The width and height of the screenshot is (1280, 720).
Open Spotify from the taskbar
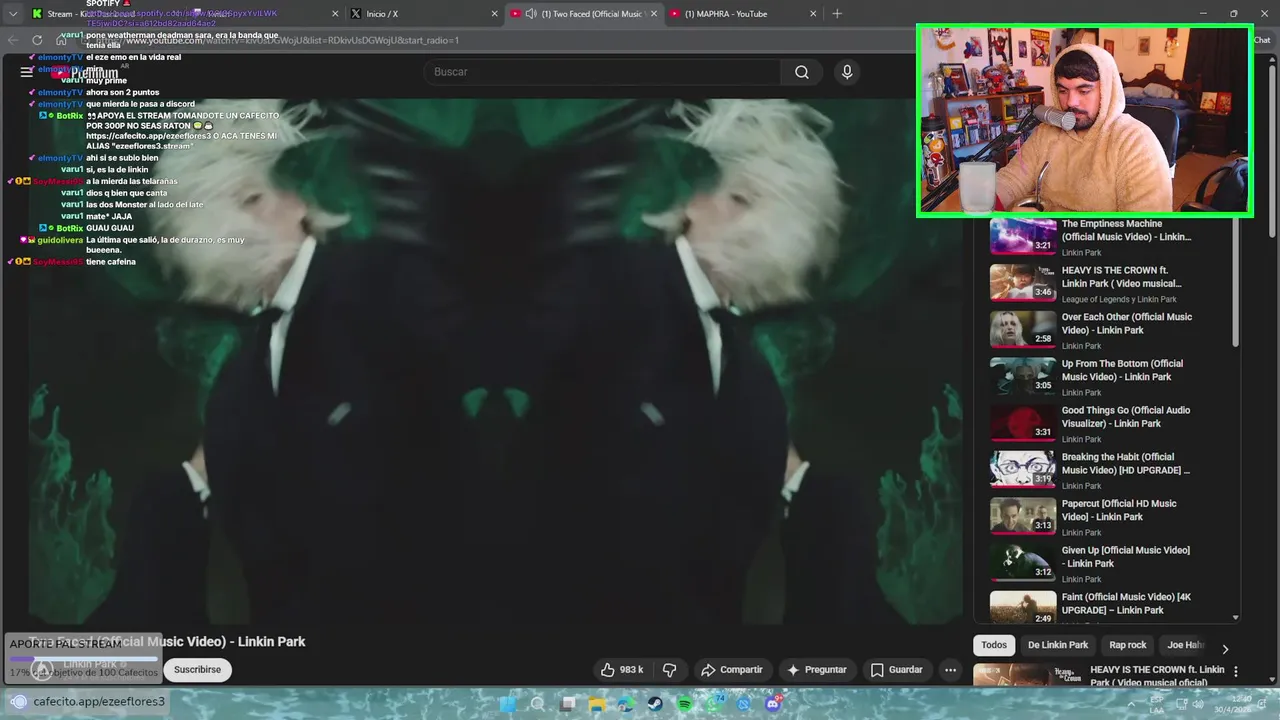click(684, 704)
